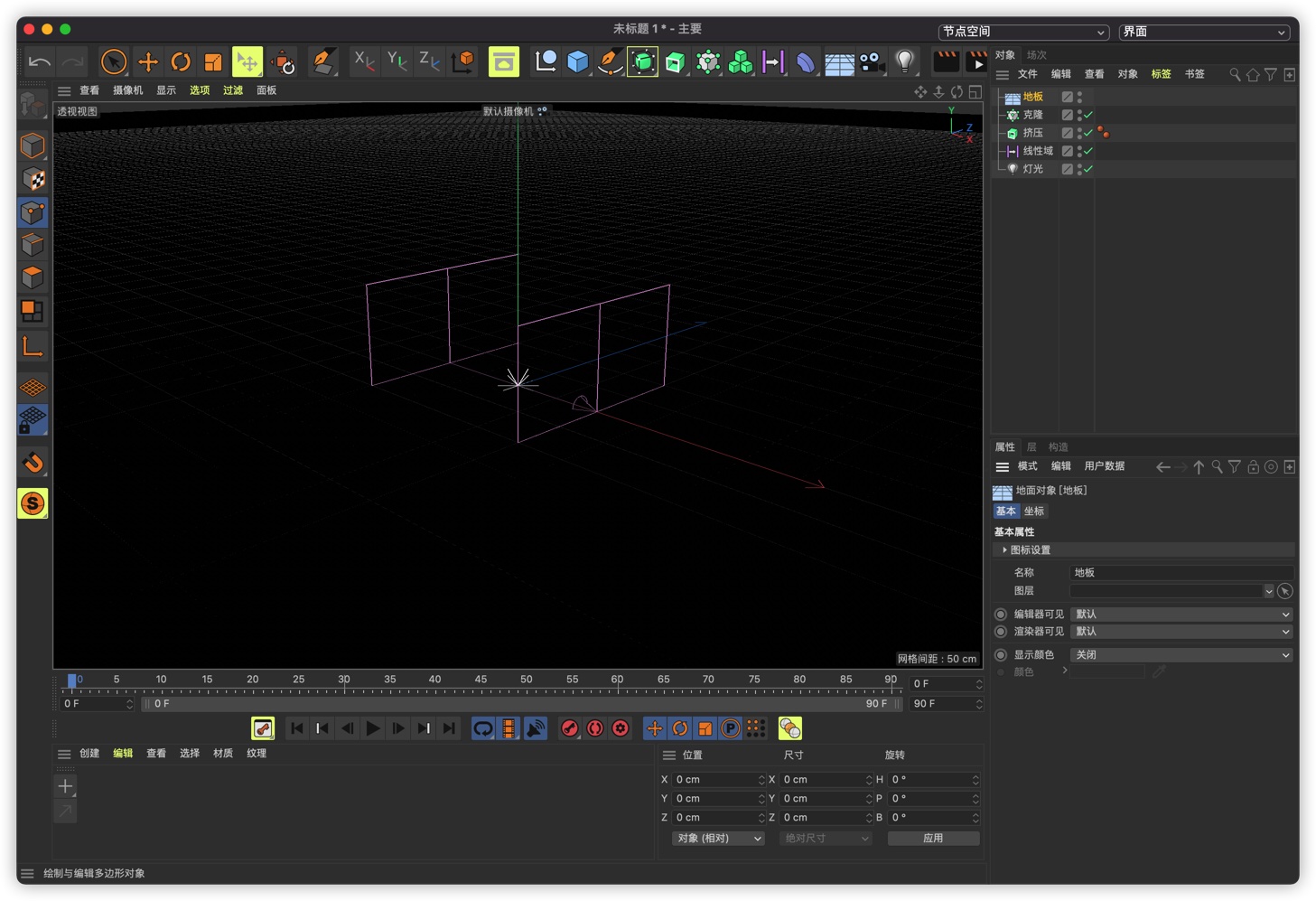Switch to the 层 tab

click(x=1031, y=447)
